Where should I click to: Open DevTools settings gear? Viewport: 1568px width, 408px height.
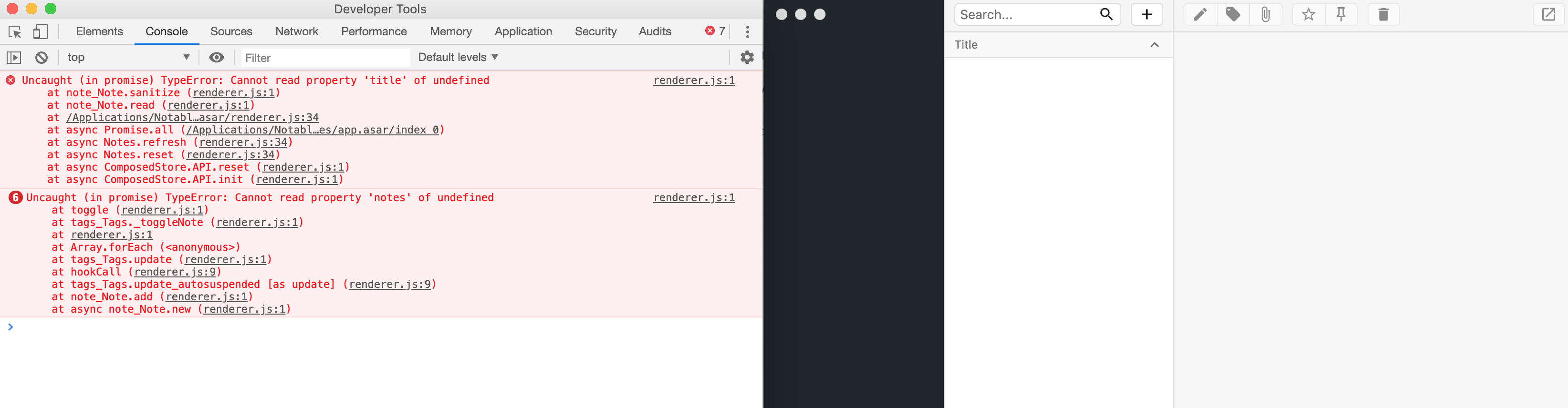[x=747, y=57]
